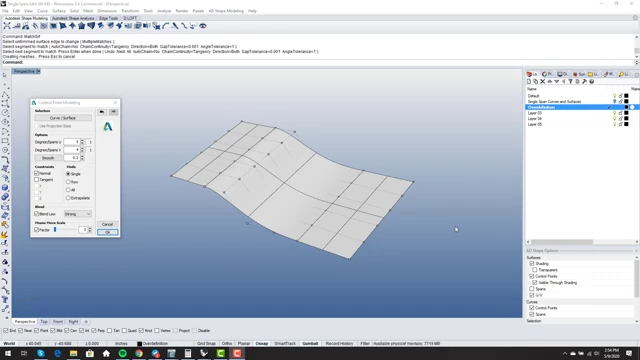The width and height of the screenshot is (640, 360).
Task: Select the All mode radio button
Action: [68, 190]
